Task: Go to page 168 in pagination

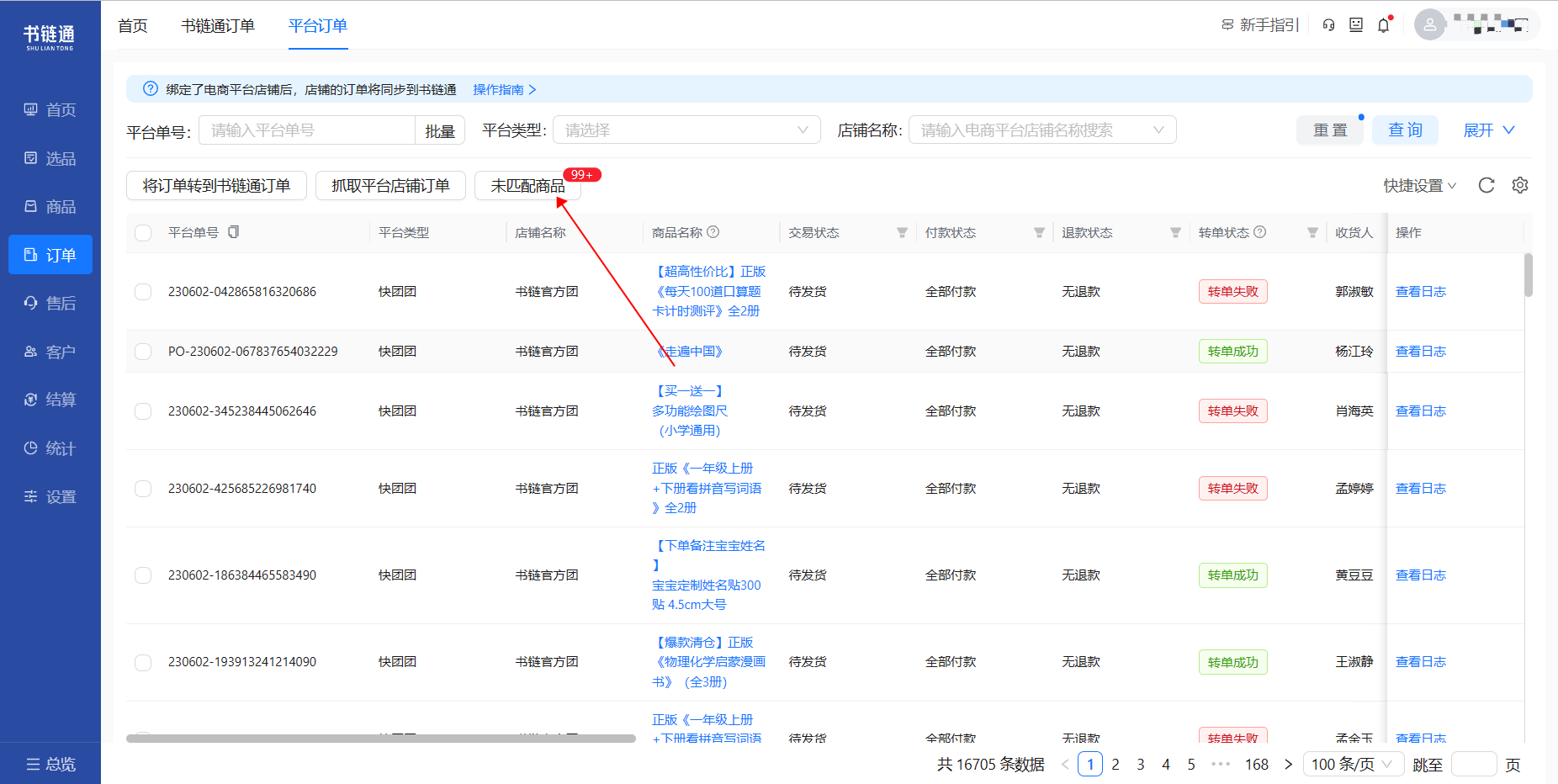Action: click(x=1257, y=764)
